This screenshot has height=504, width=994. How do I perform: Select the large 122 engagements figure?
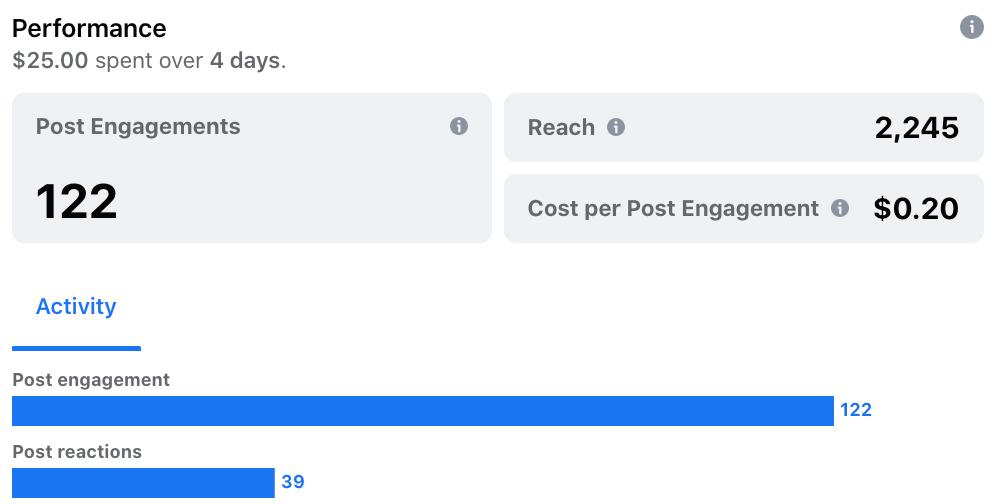[77, 201]
